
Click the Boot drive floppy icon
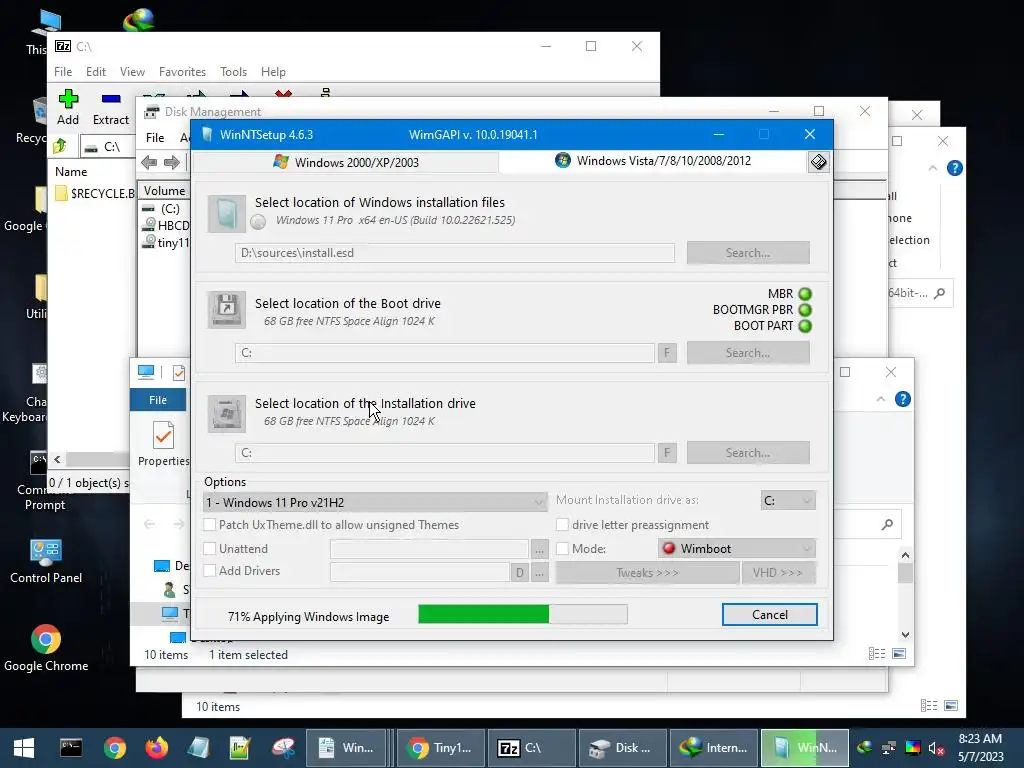[227, 310]
